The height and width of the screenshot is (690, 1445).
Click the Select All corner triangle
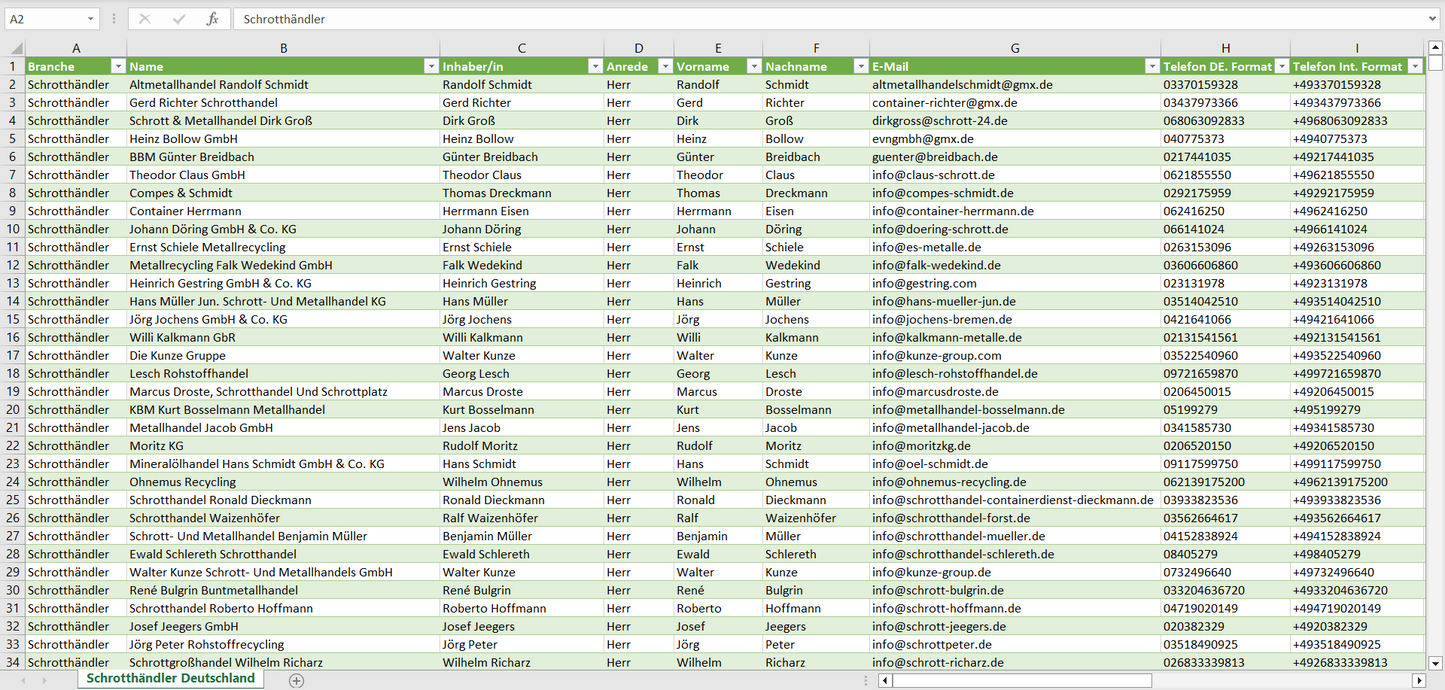tap(16, 48)
